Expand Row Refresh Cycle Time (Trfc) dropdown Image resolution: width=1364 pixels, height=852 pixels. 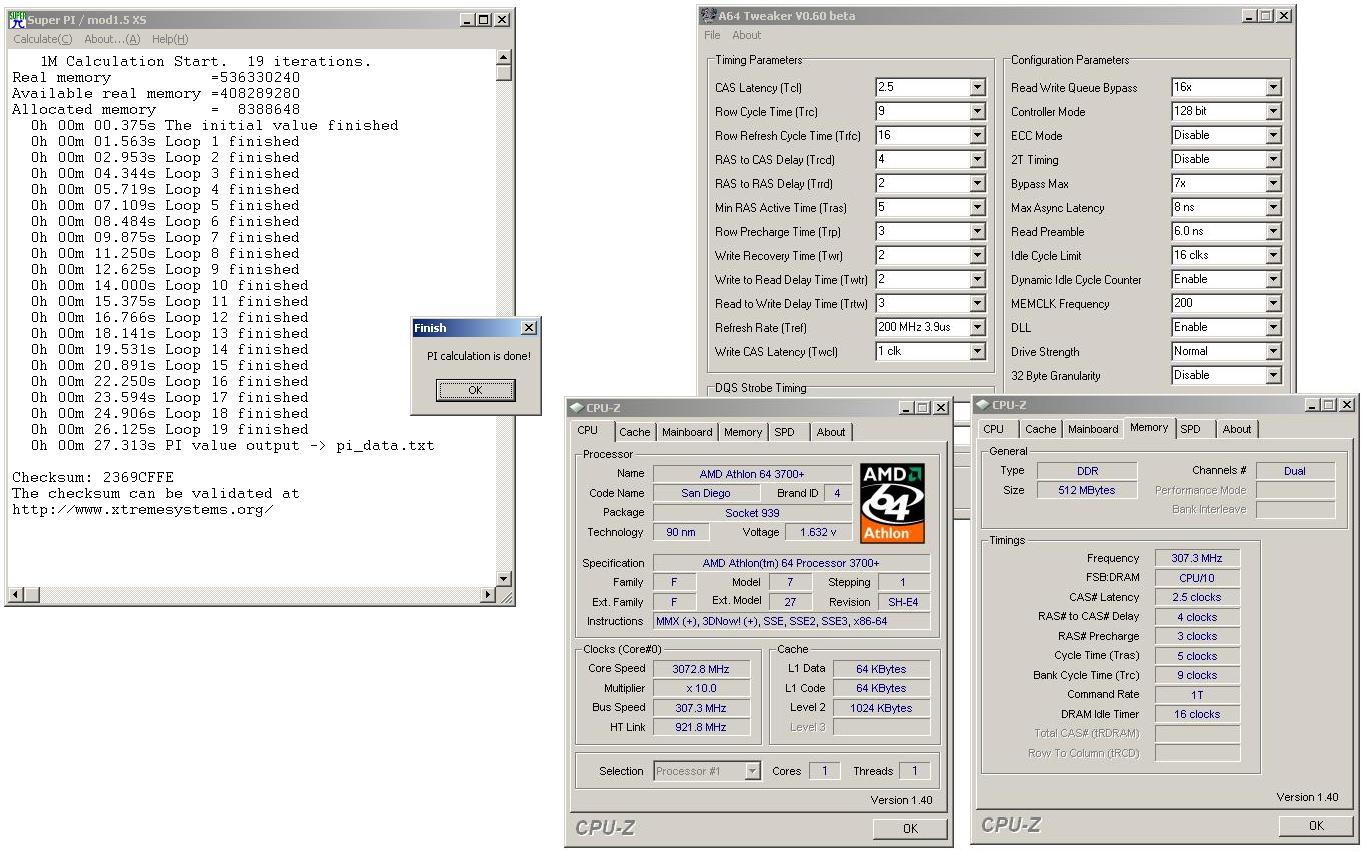coord(977,136)
